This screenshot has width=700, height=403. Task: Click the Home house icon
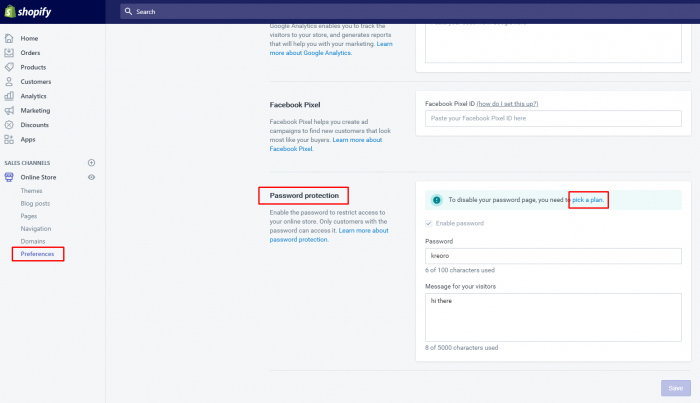[x=9, y=38]
